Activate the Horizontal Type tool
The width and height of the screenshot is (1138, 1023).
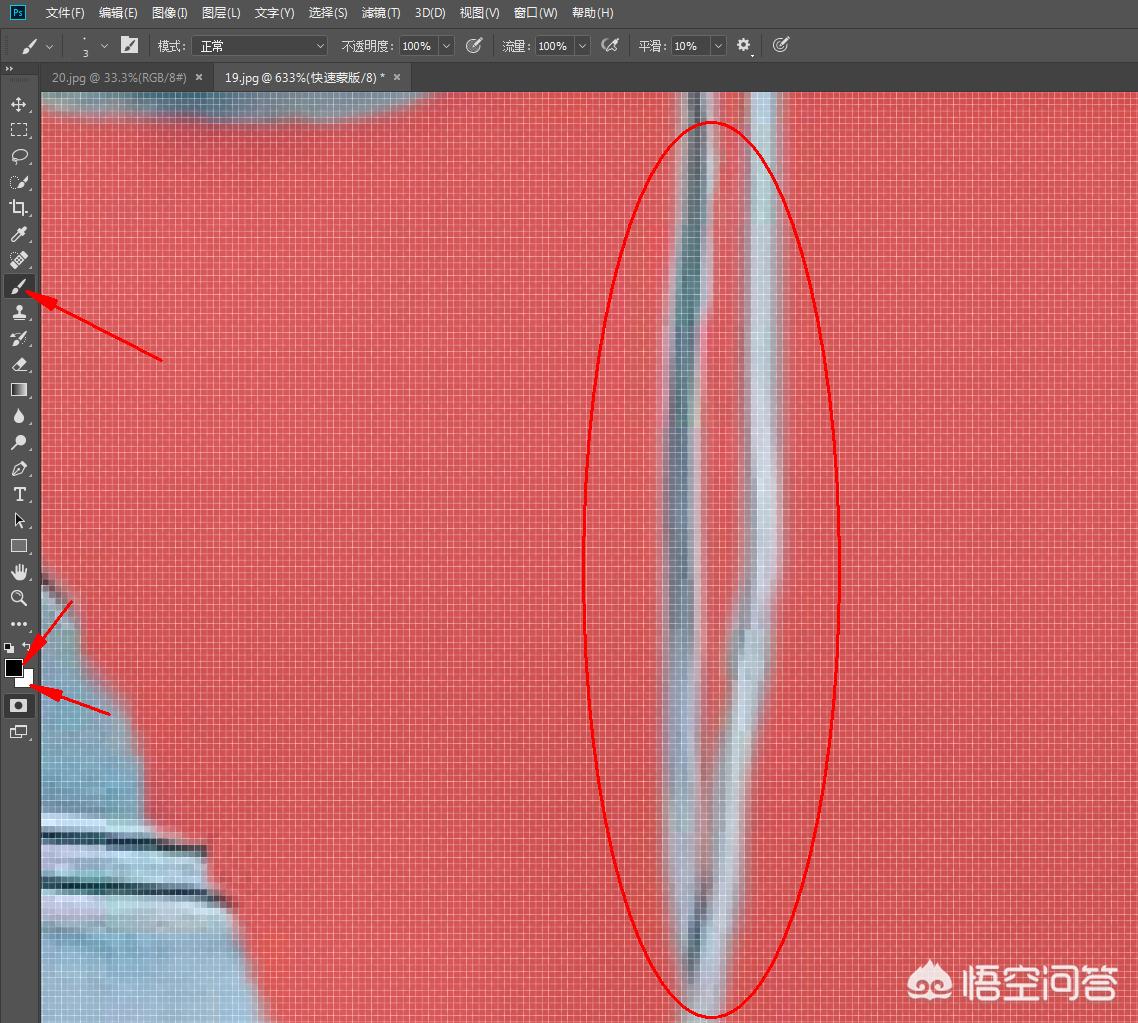coord(19,494)
